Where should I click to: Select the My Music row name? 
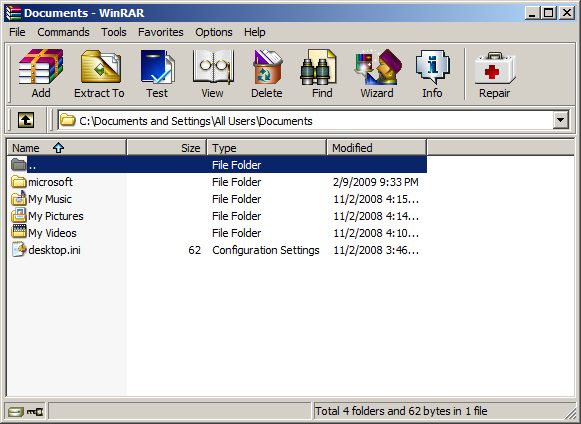50,199
